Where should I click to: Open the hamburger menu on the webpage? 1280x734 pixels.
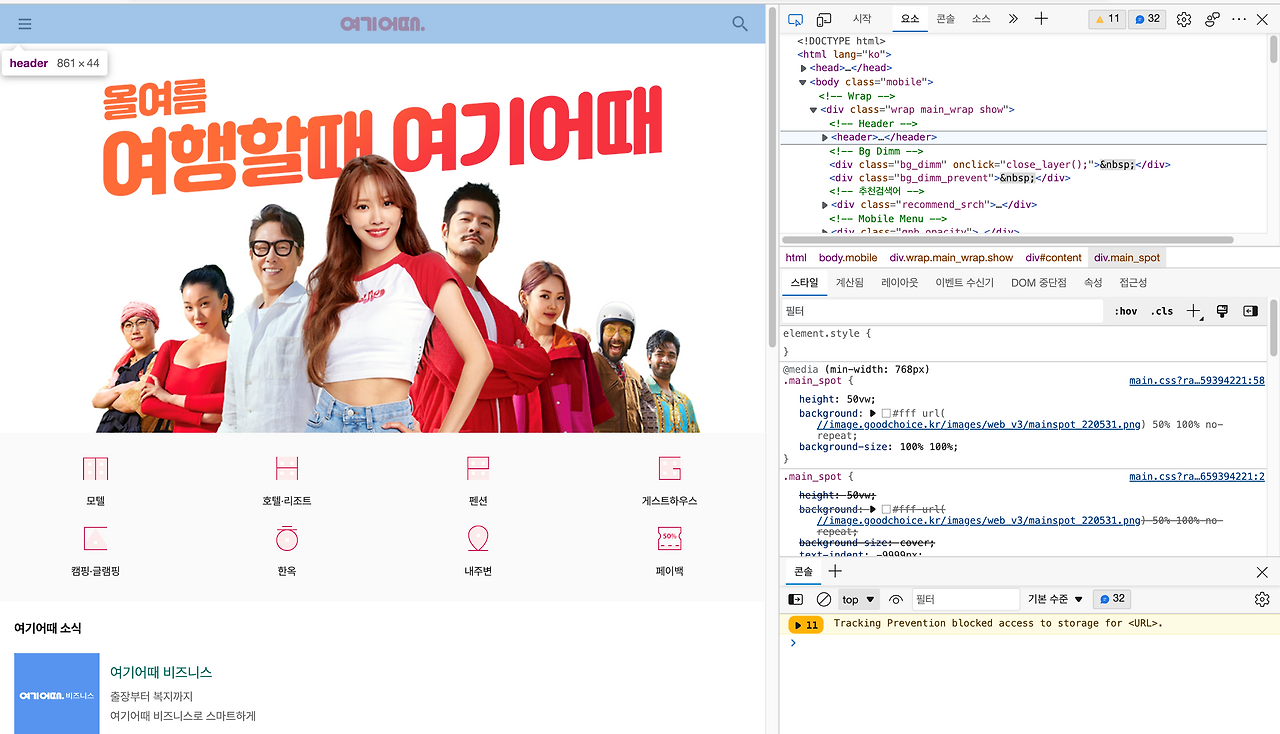[x=25, y=23]
